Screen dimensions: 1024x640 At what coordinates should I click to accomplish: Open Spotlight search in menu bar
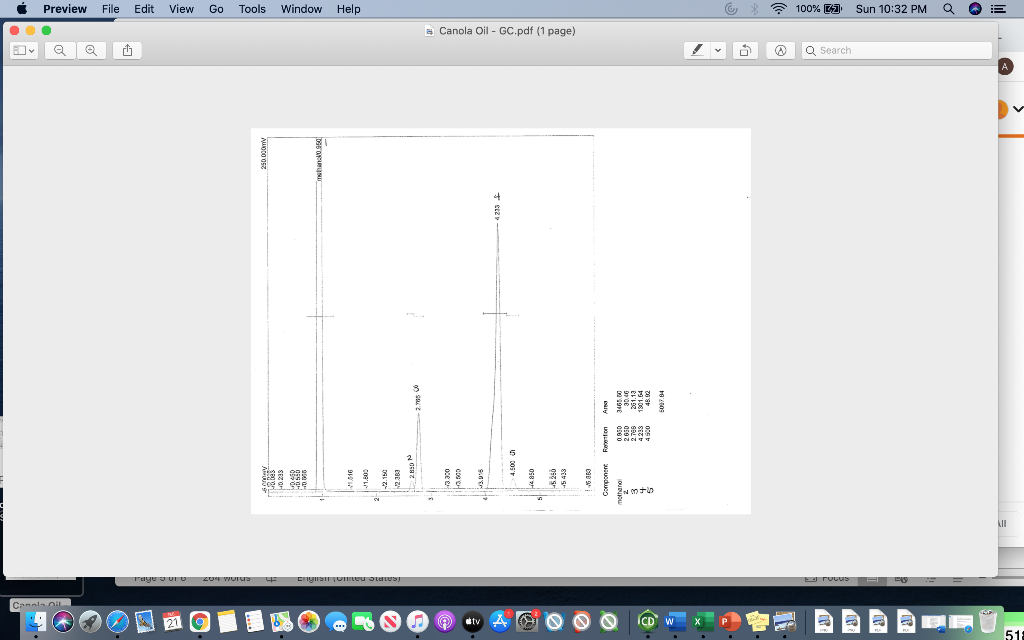click(x=949, y=8)
